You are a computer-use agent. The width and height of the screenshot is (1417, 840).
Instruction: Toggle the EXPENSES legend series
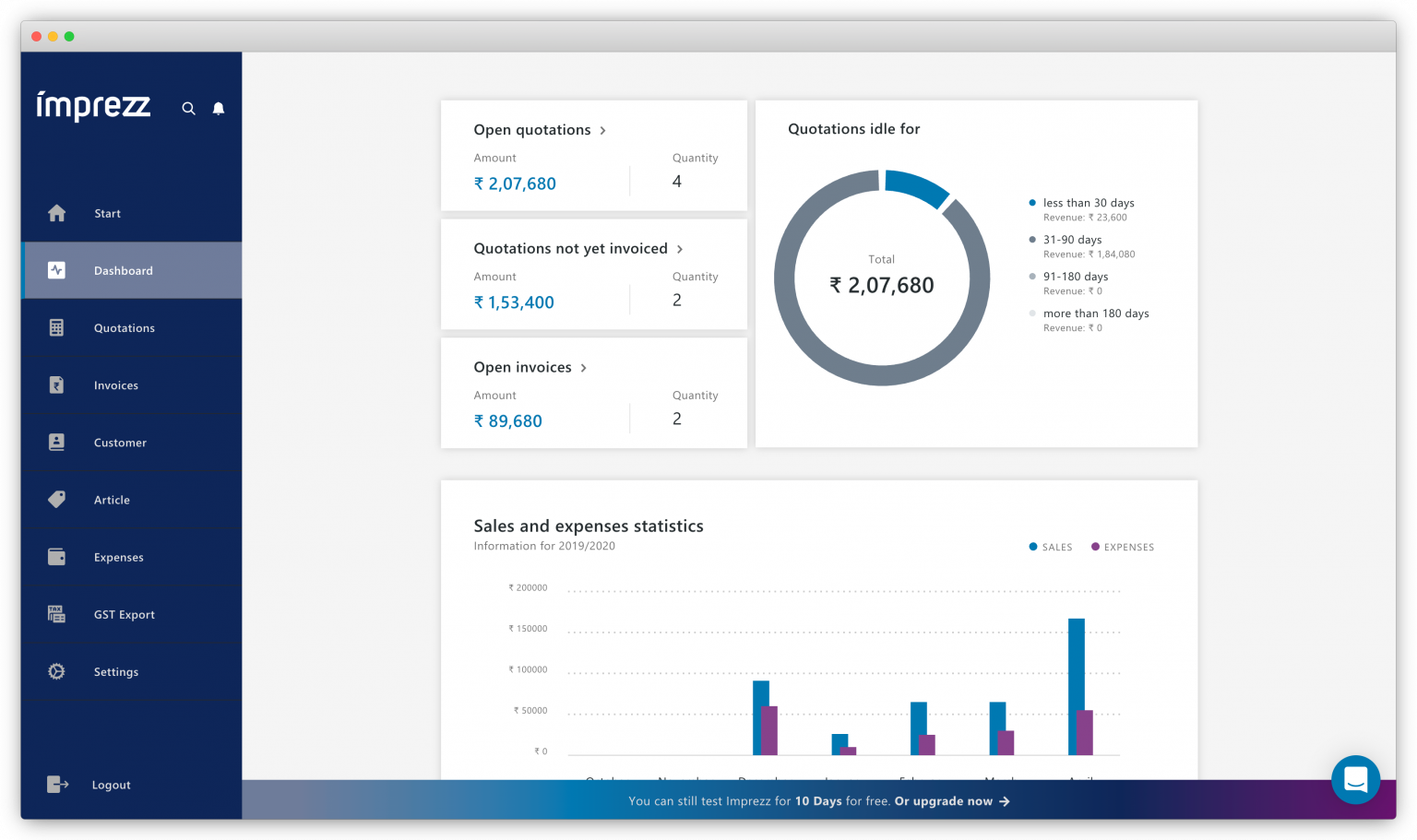pos(1123,547)
